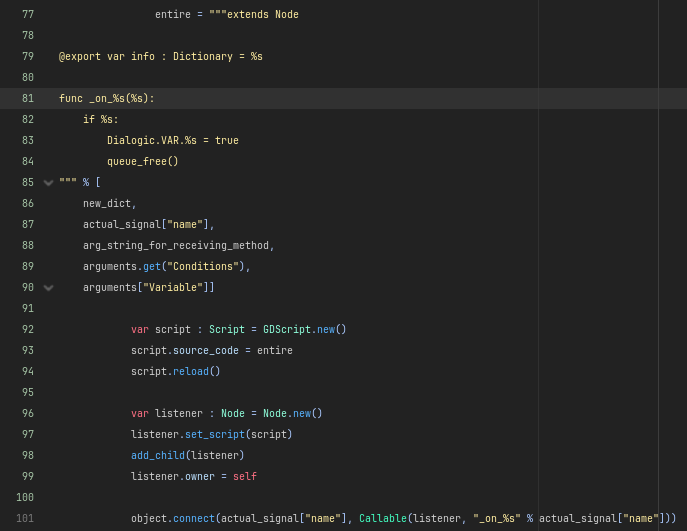Click 'arguments.get("Conditions")' text
The width and height of the screenshot is (687, 531).
tap(164, 267)
